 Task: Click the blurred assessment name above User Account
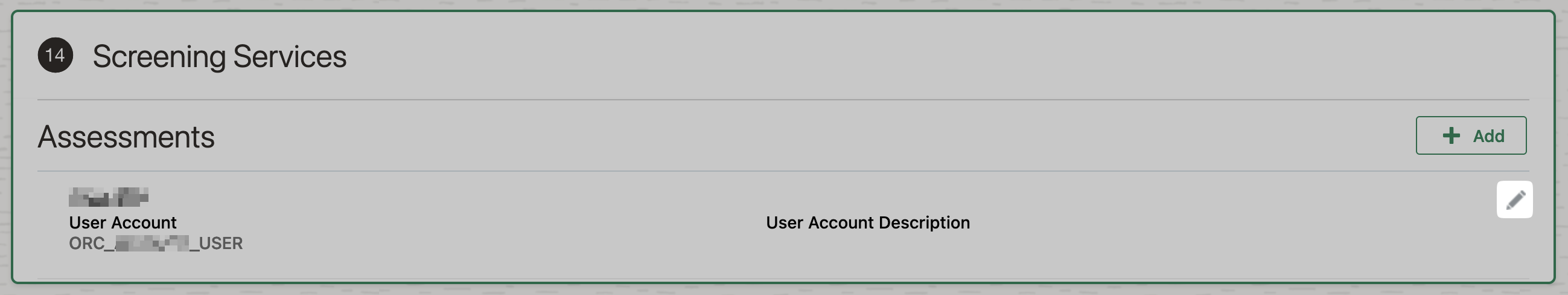(109, 198)
